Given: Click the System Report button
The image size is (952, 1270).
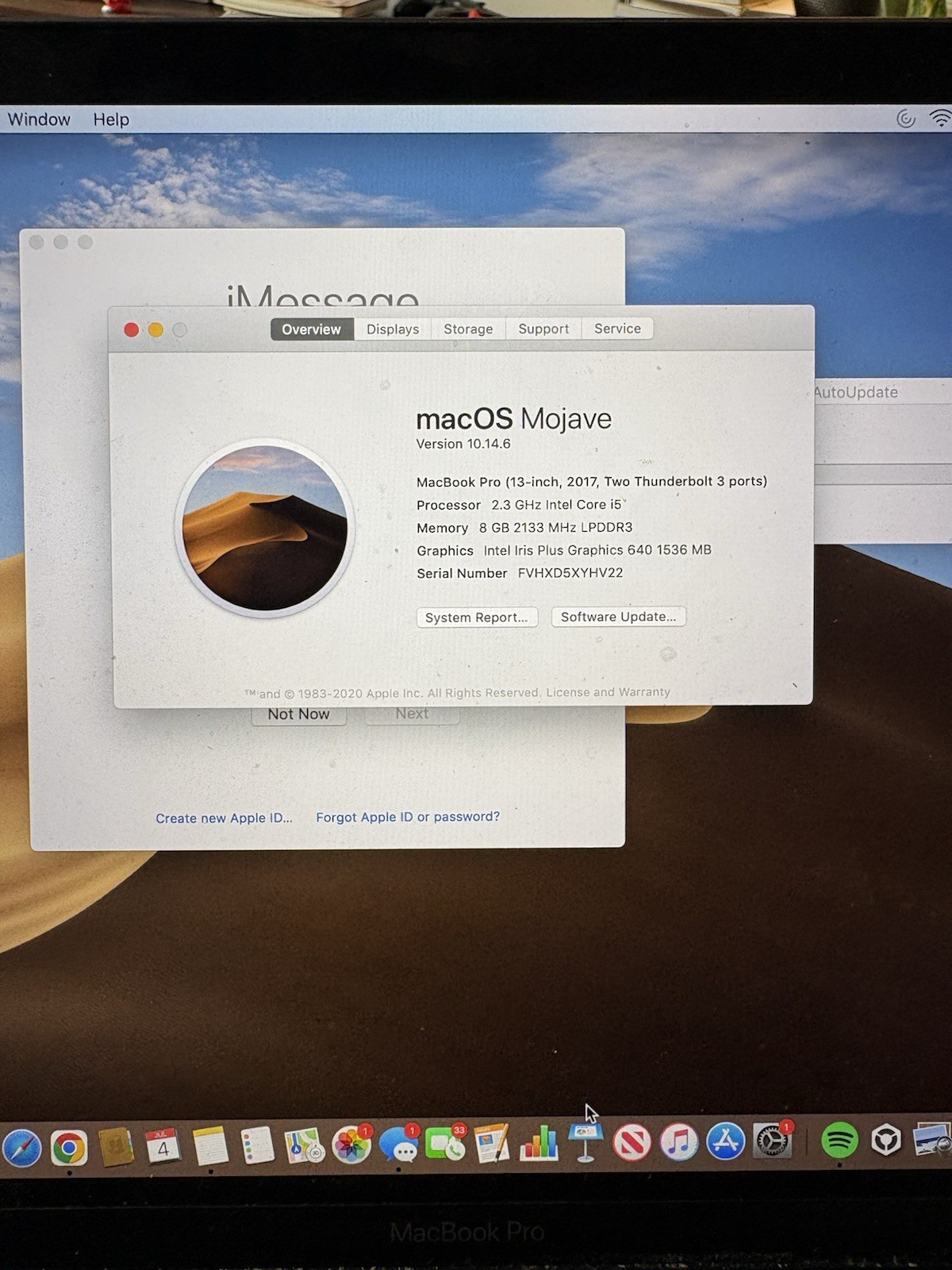Looking at the screenshot, I should click(x=477, y=618).
